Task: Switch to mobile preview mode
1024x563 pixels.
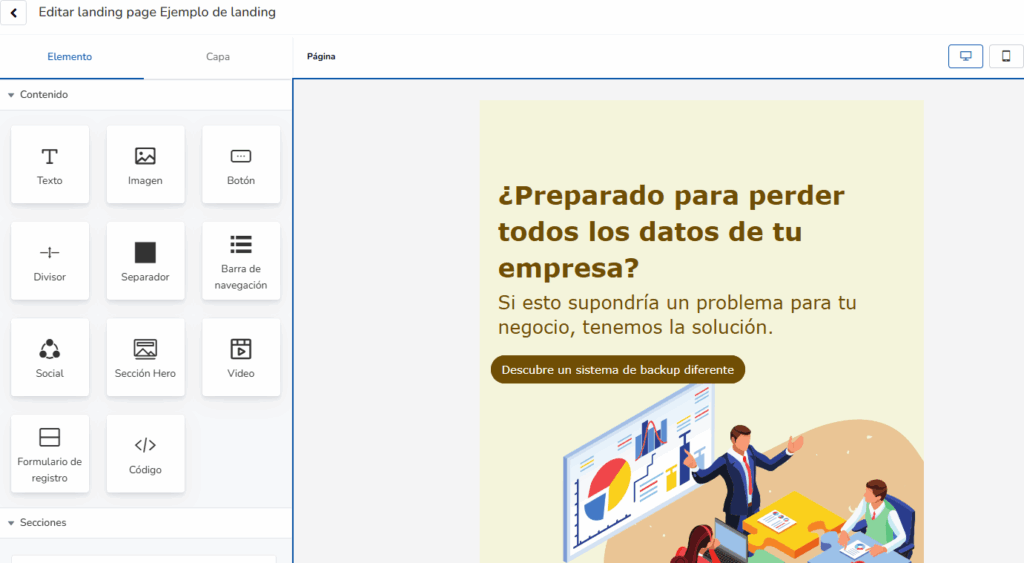Action: tap(1006, 56)
